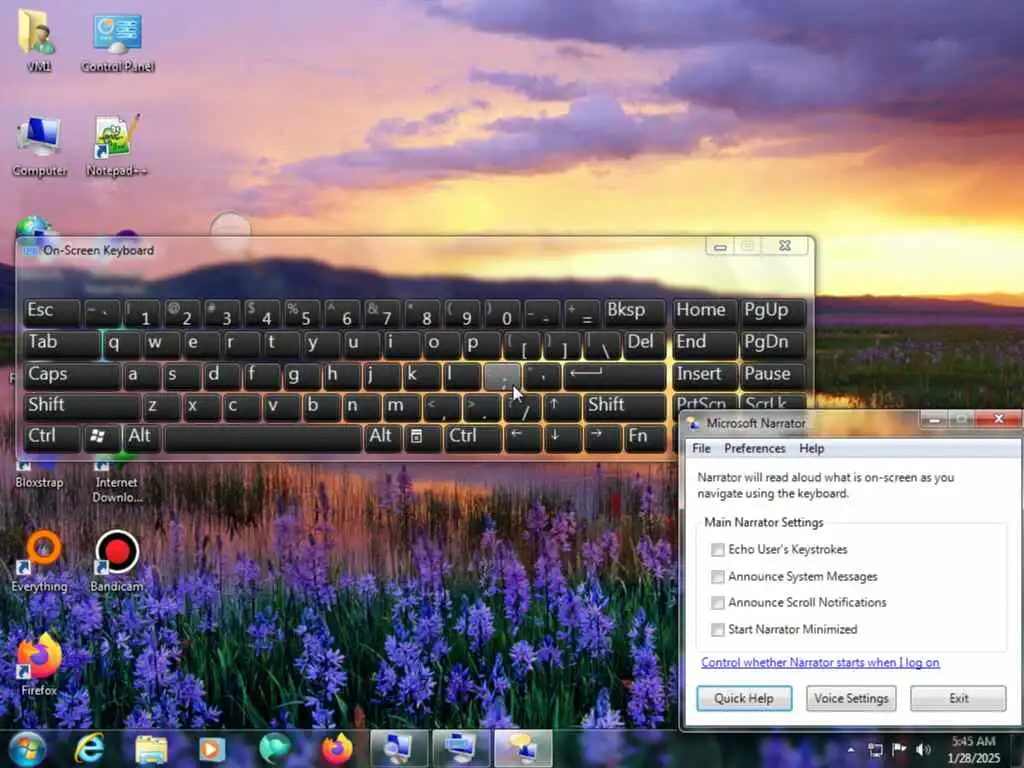Open the Control Panel desktop icon
Screen dimensions: 1024x768
click(x=118, y=40)
